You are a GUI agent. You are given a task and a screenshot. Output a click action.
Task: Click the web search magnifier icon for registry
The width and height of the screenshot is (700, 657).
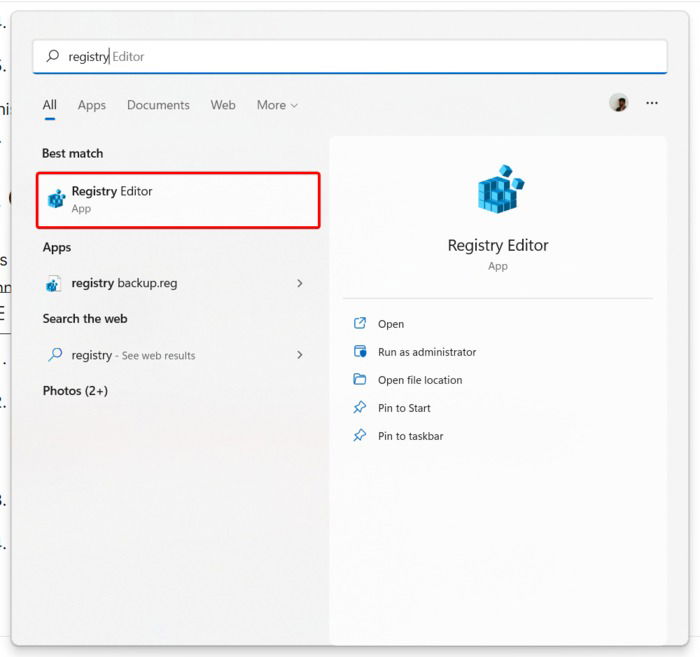coord(55,355)
